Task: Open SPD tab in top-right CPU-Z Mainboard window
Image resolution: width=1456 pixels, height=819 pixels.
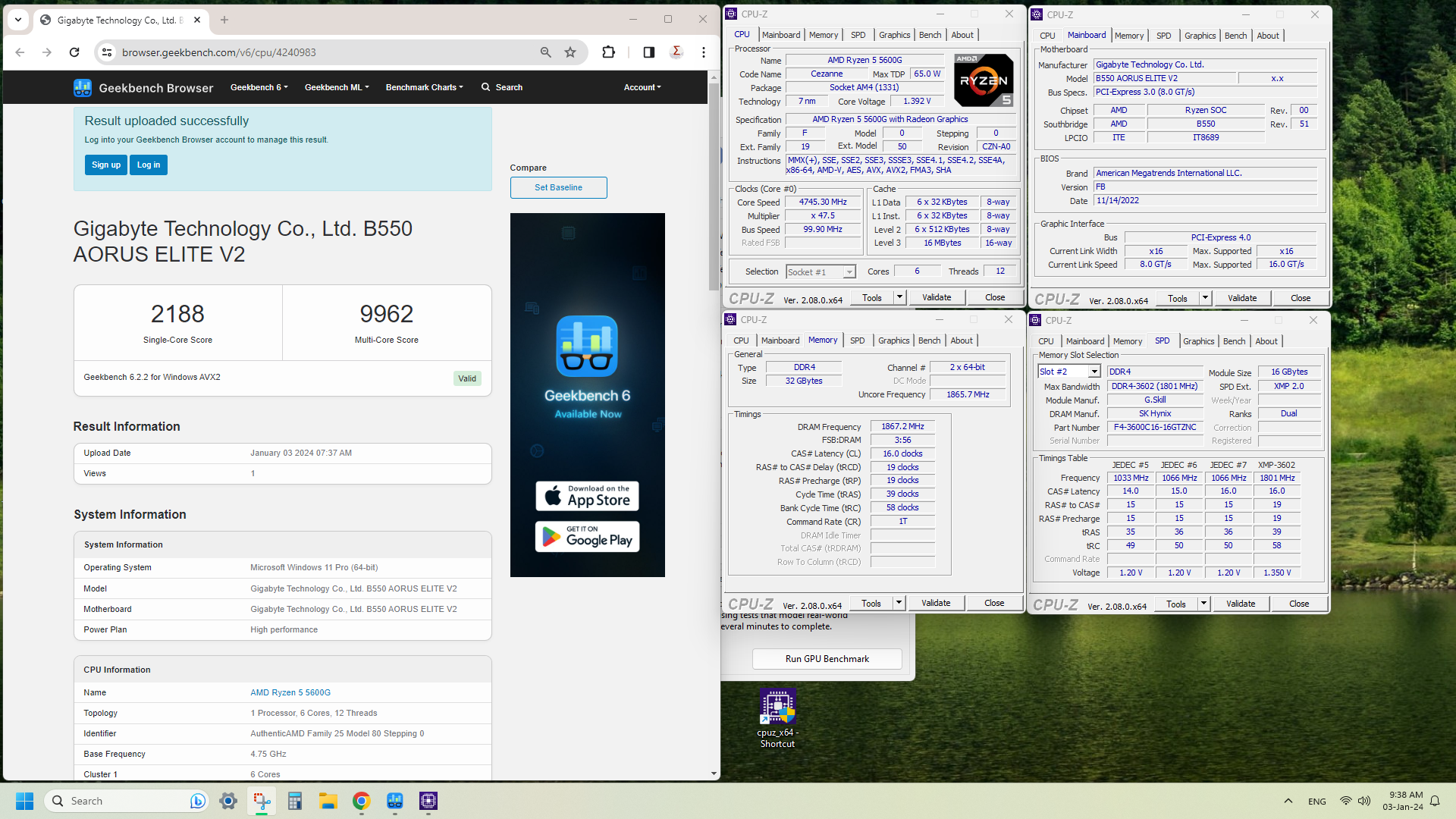Action: click(x=1163, y=36)
